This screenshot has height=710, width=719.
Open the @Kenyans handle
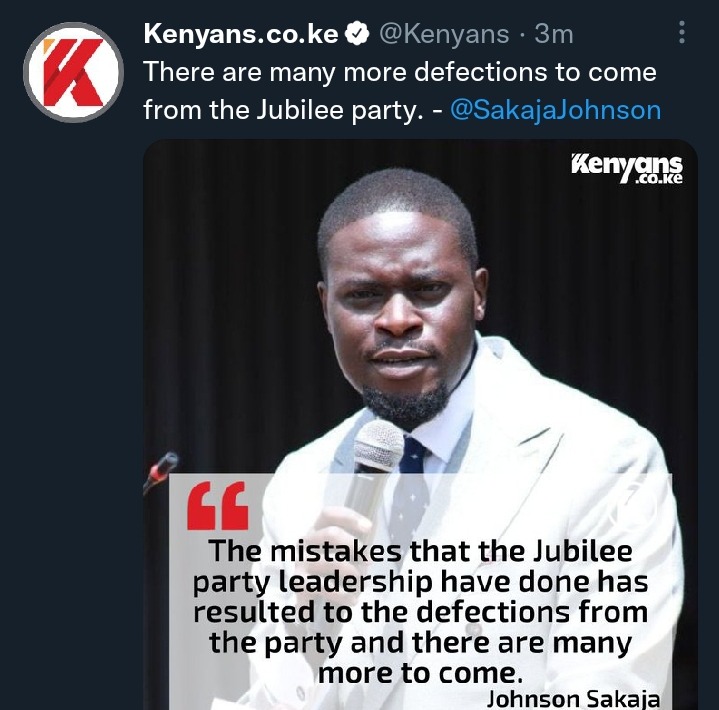tap(444, 34)
